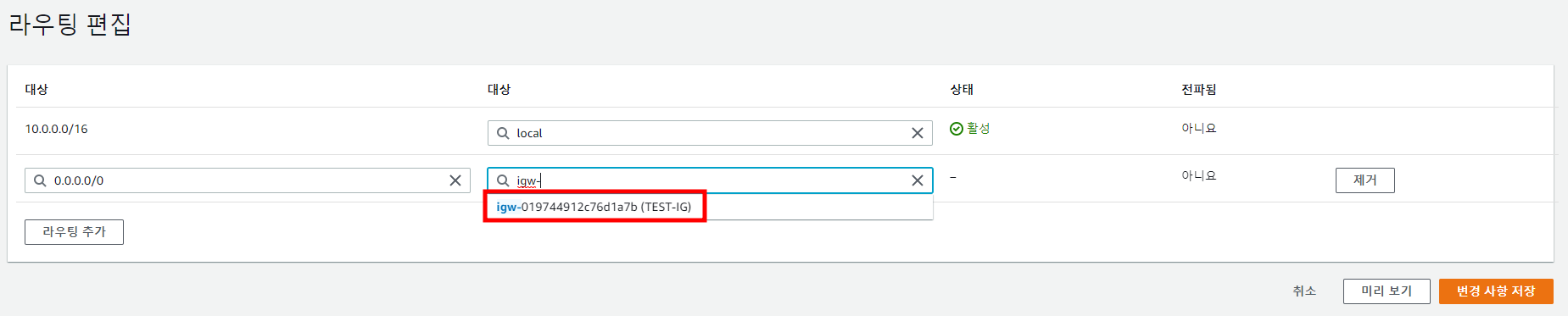Open the local target search box
Screen dimensions: 1568x316
coord(710,133)
